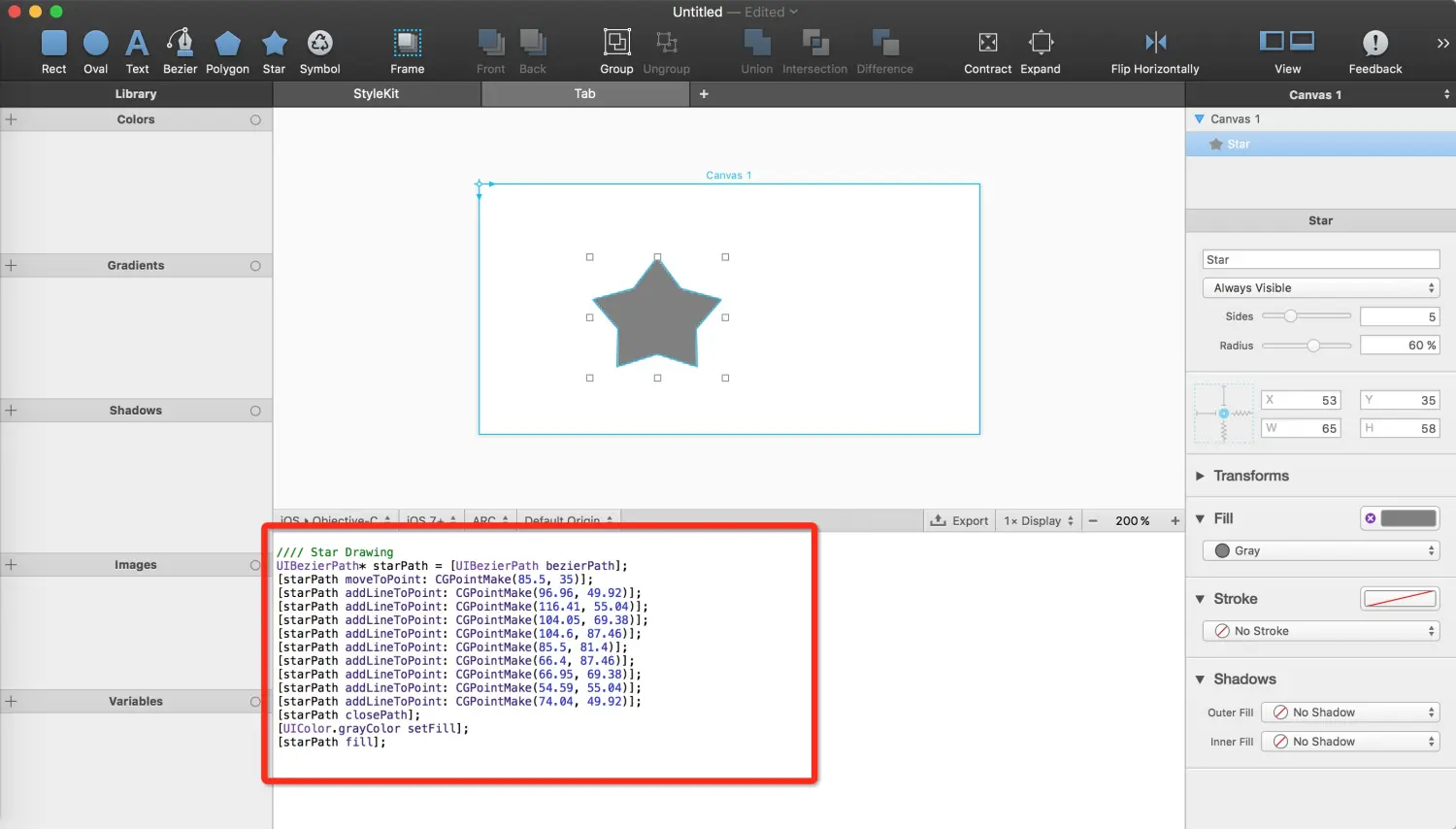This screenshot has height=829, width=1456.
Task: Click the Sides value field
Action: click(1400, 316)
